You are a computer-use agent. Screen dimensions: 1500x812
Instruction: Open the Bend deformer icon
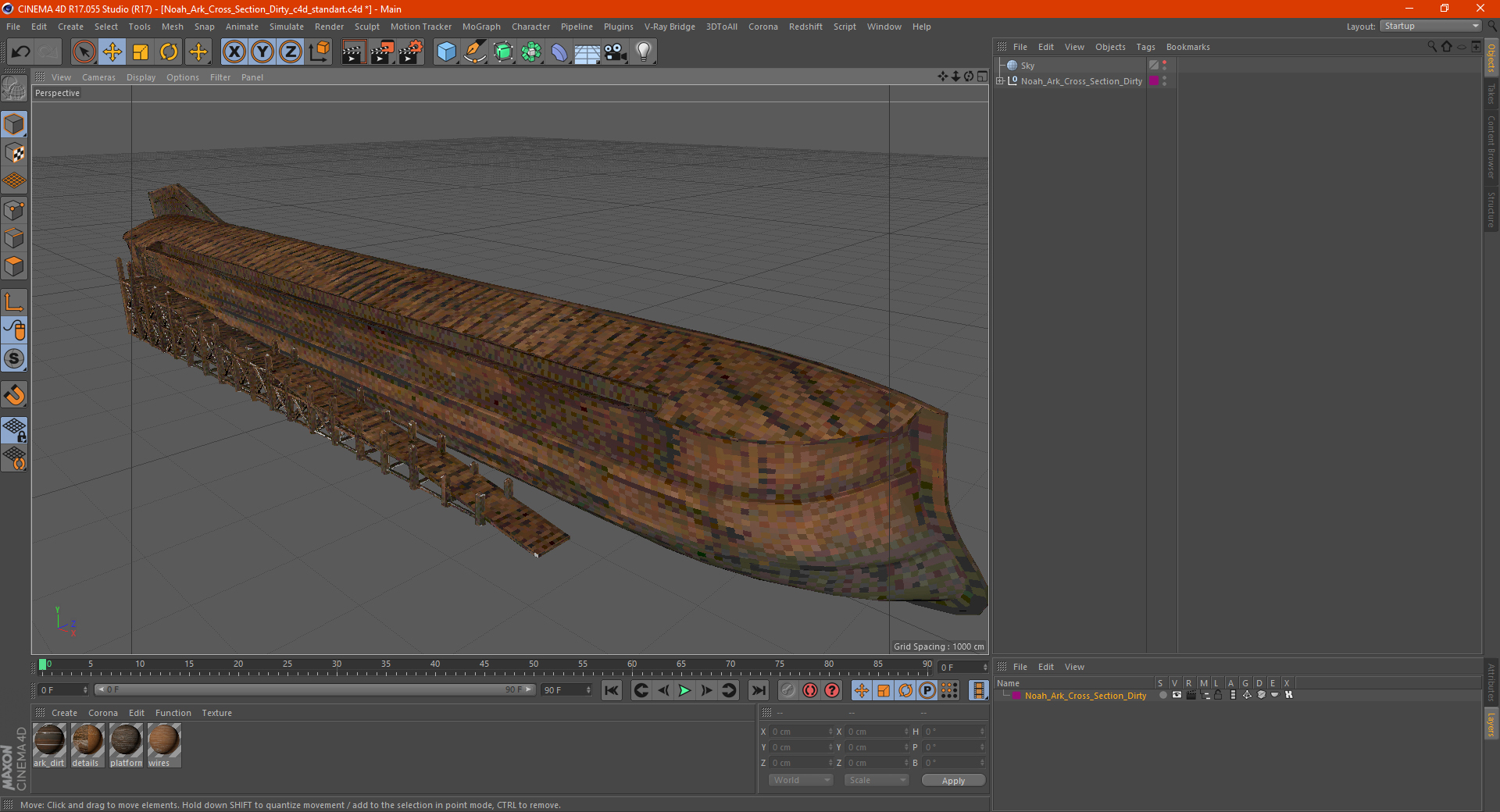(559, 52)
